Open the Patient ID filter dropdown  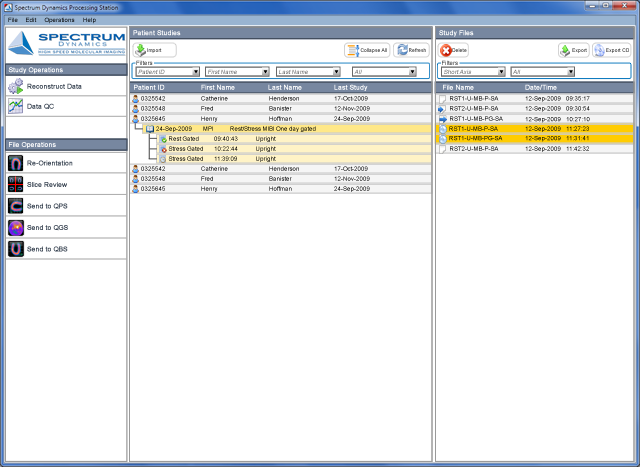click(168, 72)
